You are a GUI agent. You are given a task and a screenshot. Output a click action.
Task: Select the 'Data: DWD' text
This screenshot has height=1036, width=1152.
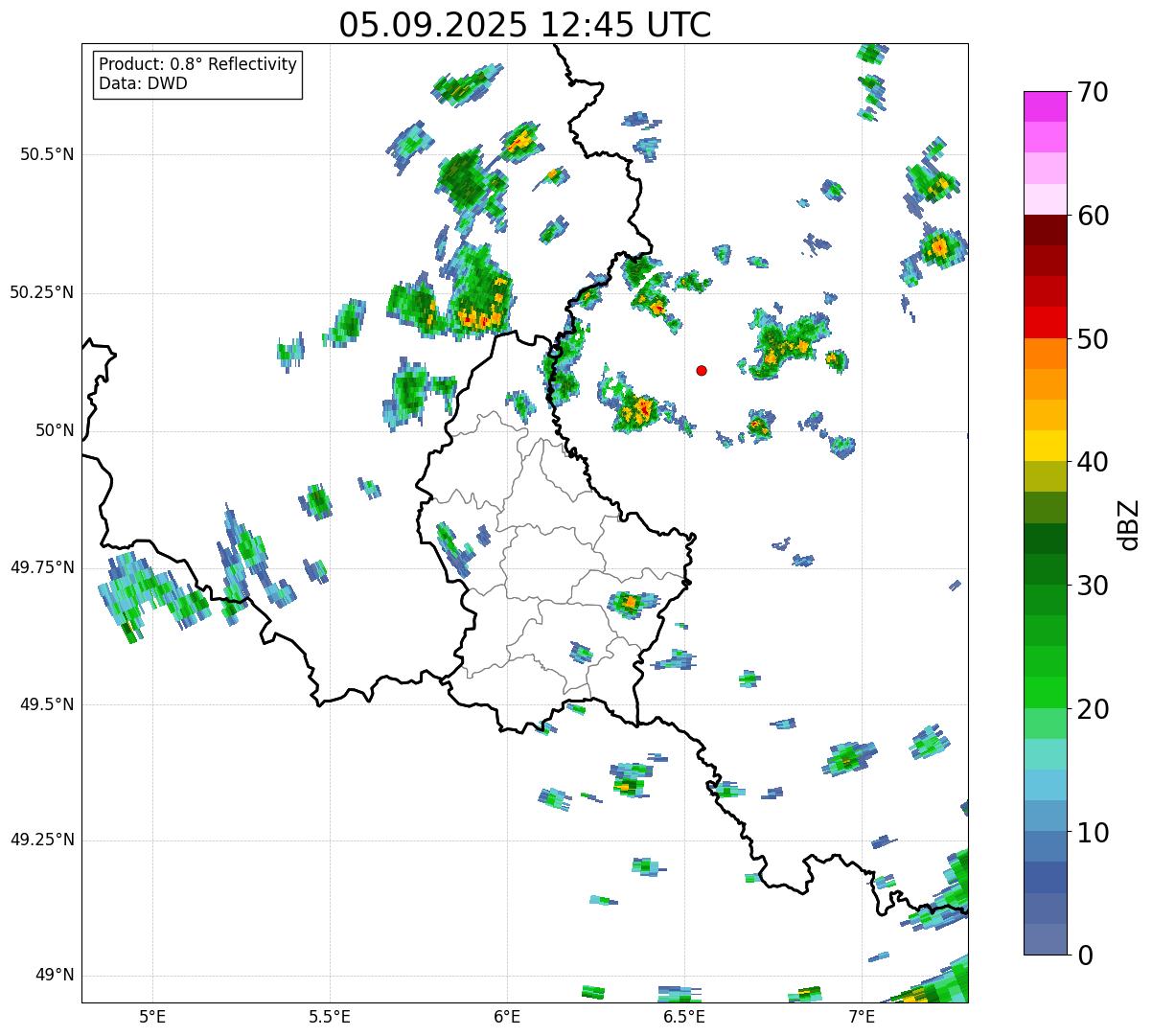point(143,83)
